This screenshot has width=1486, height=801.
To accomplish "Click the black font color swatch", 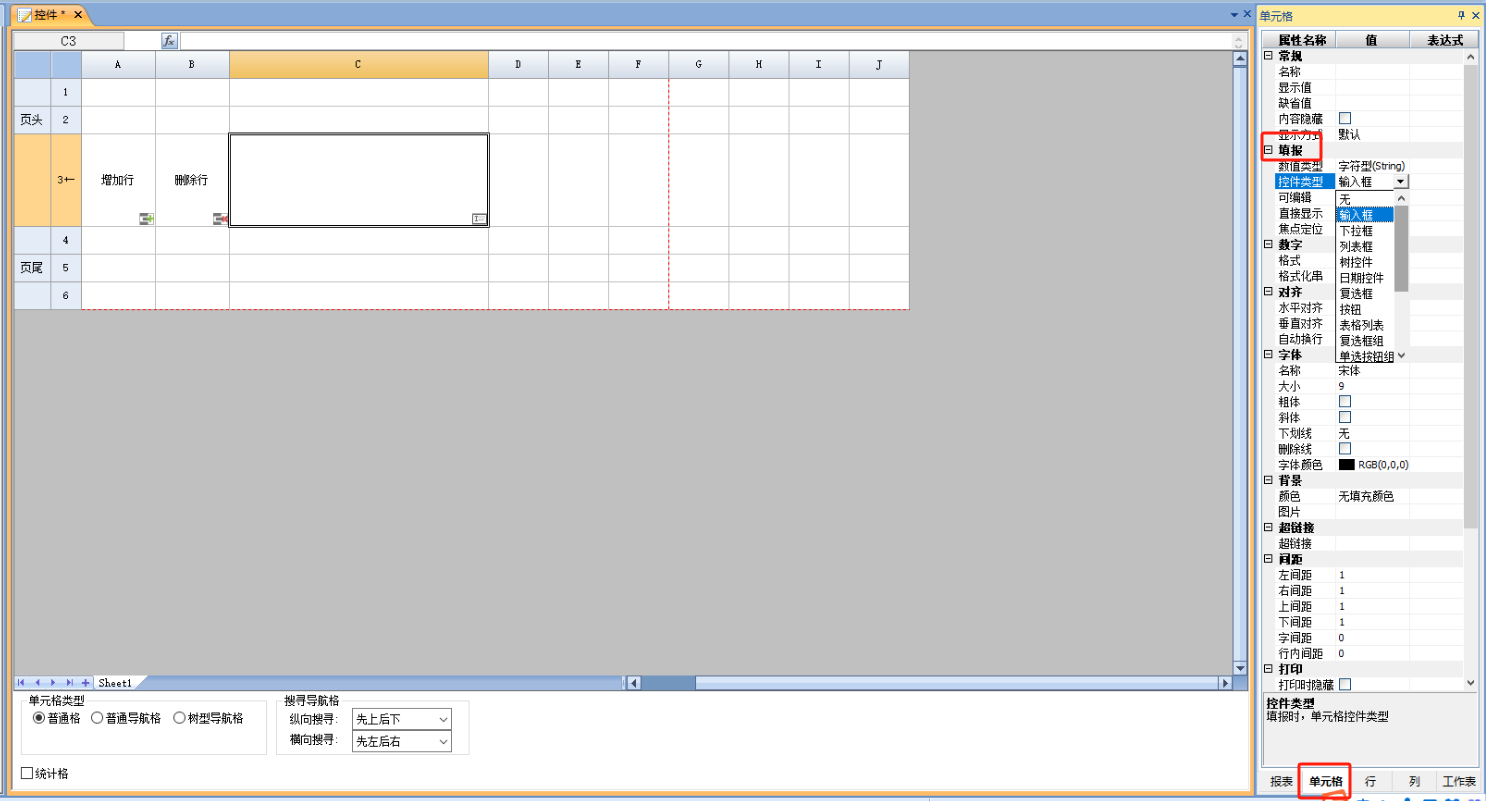I will point(1346,465).
